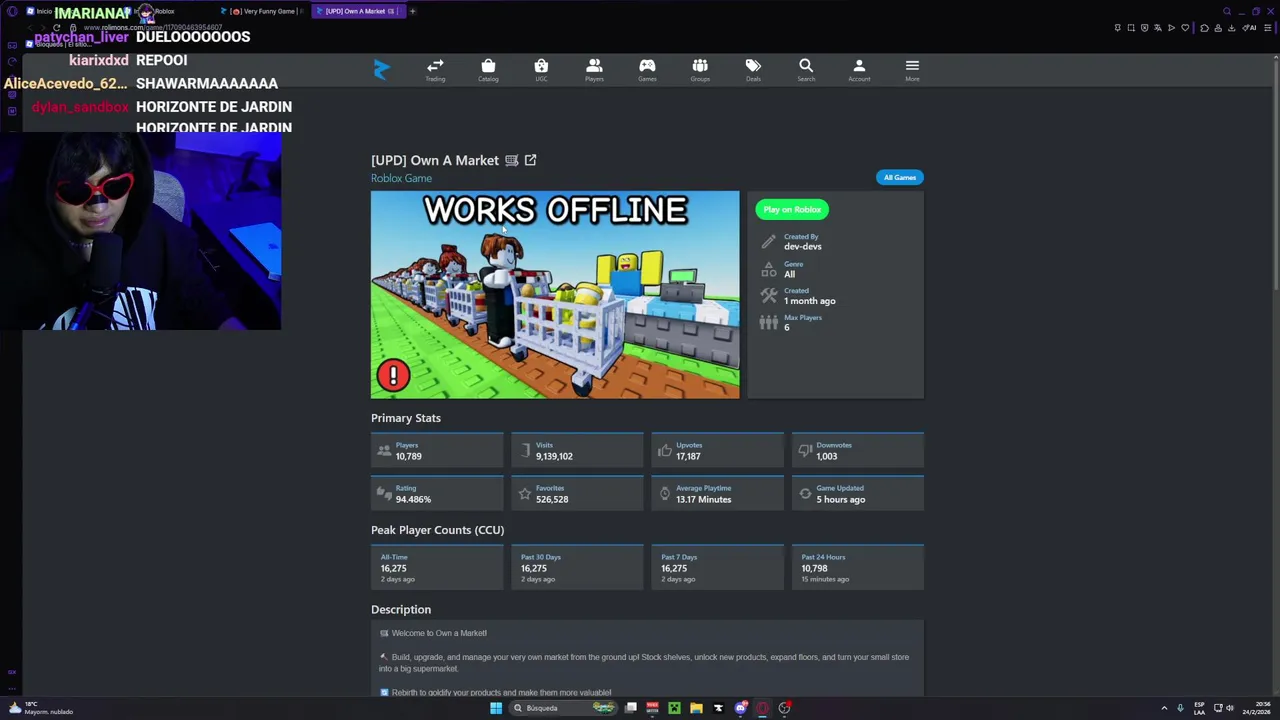Image resolution: width=1280 pixels, height=720 pixels.
Task: Click the icon left of the external link
Action: click(511, 160)
